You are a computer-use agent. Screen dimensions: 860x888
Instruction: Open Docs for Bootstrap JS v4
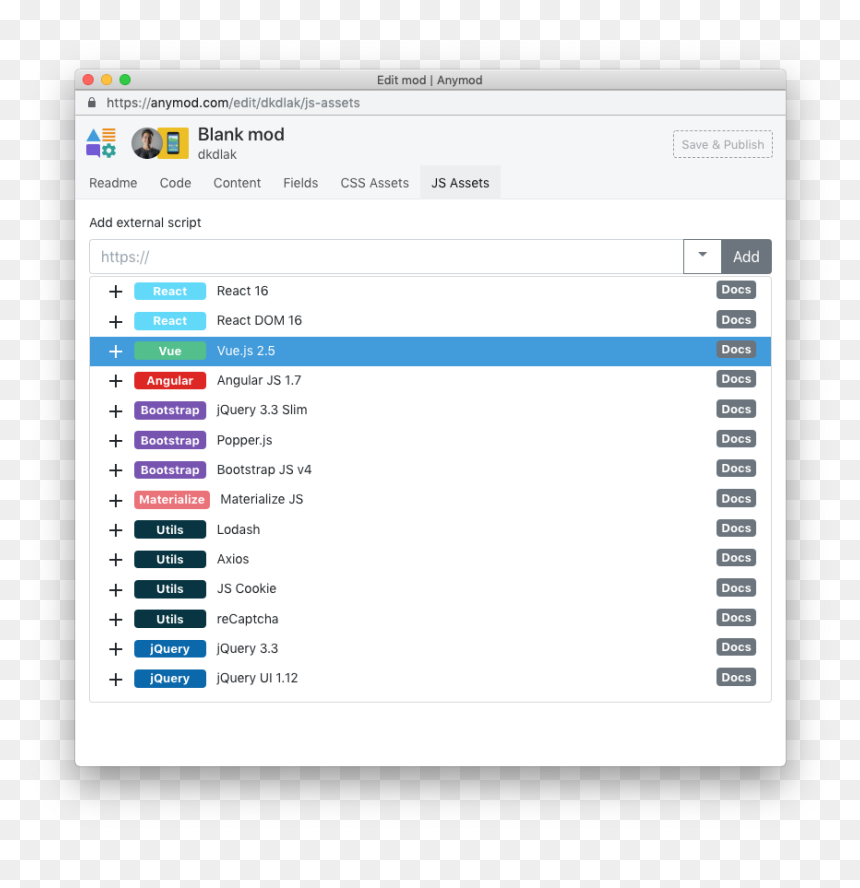(x=736, y=468)
